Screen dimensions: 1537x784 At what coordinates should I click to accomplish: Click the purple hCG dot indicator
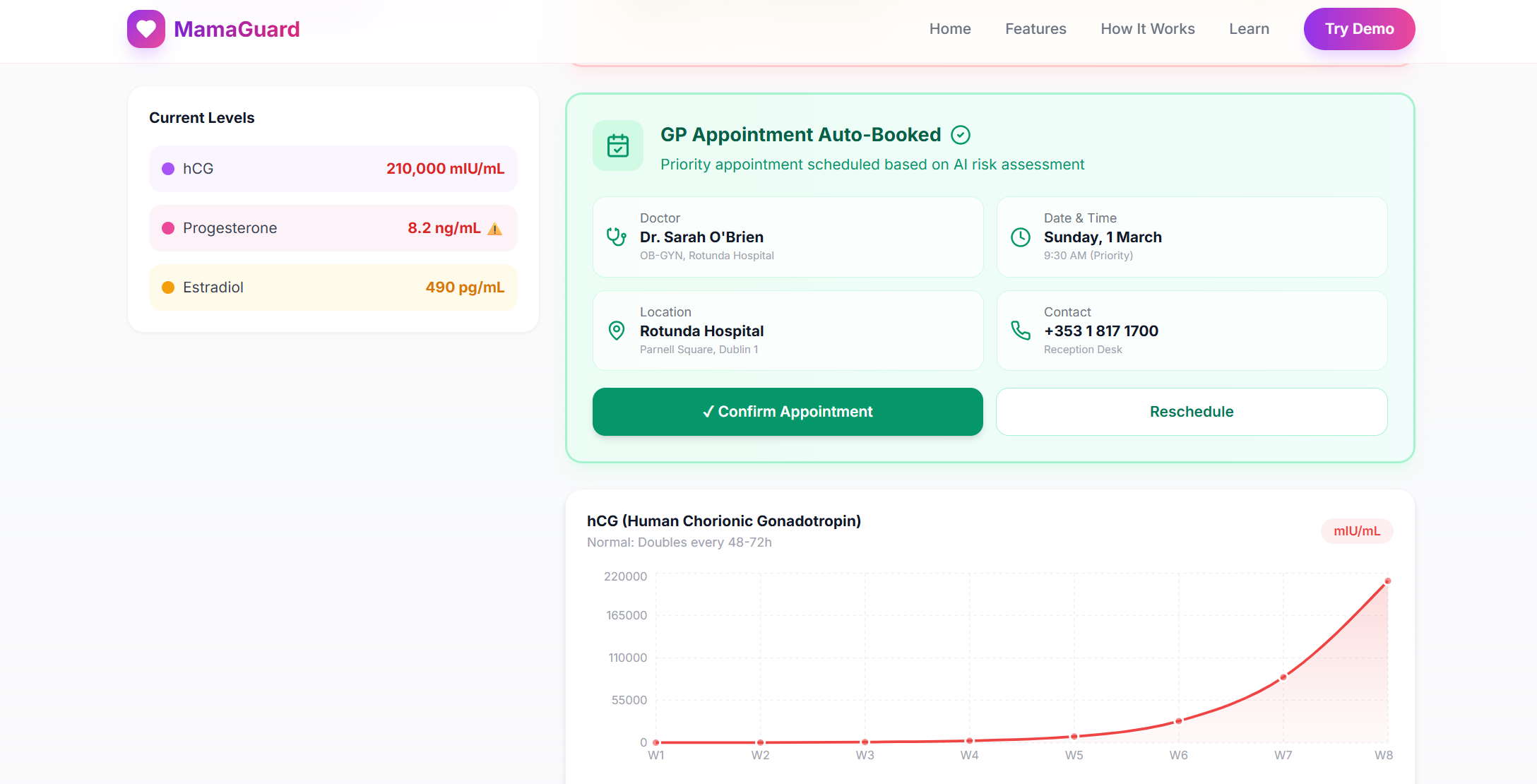pyautogui.click(x=168, y=169)
